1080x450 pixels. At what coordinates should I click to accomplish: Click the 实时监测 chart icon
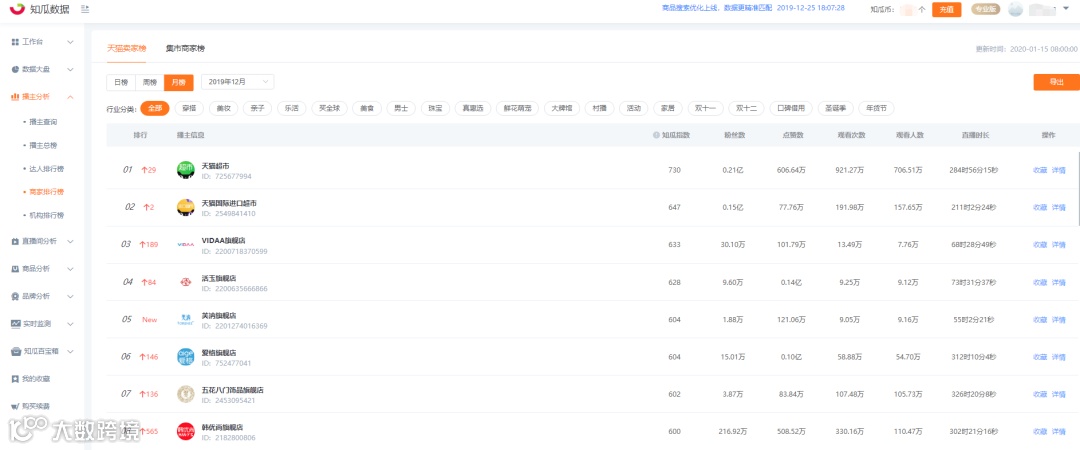15,323
